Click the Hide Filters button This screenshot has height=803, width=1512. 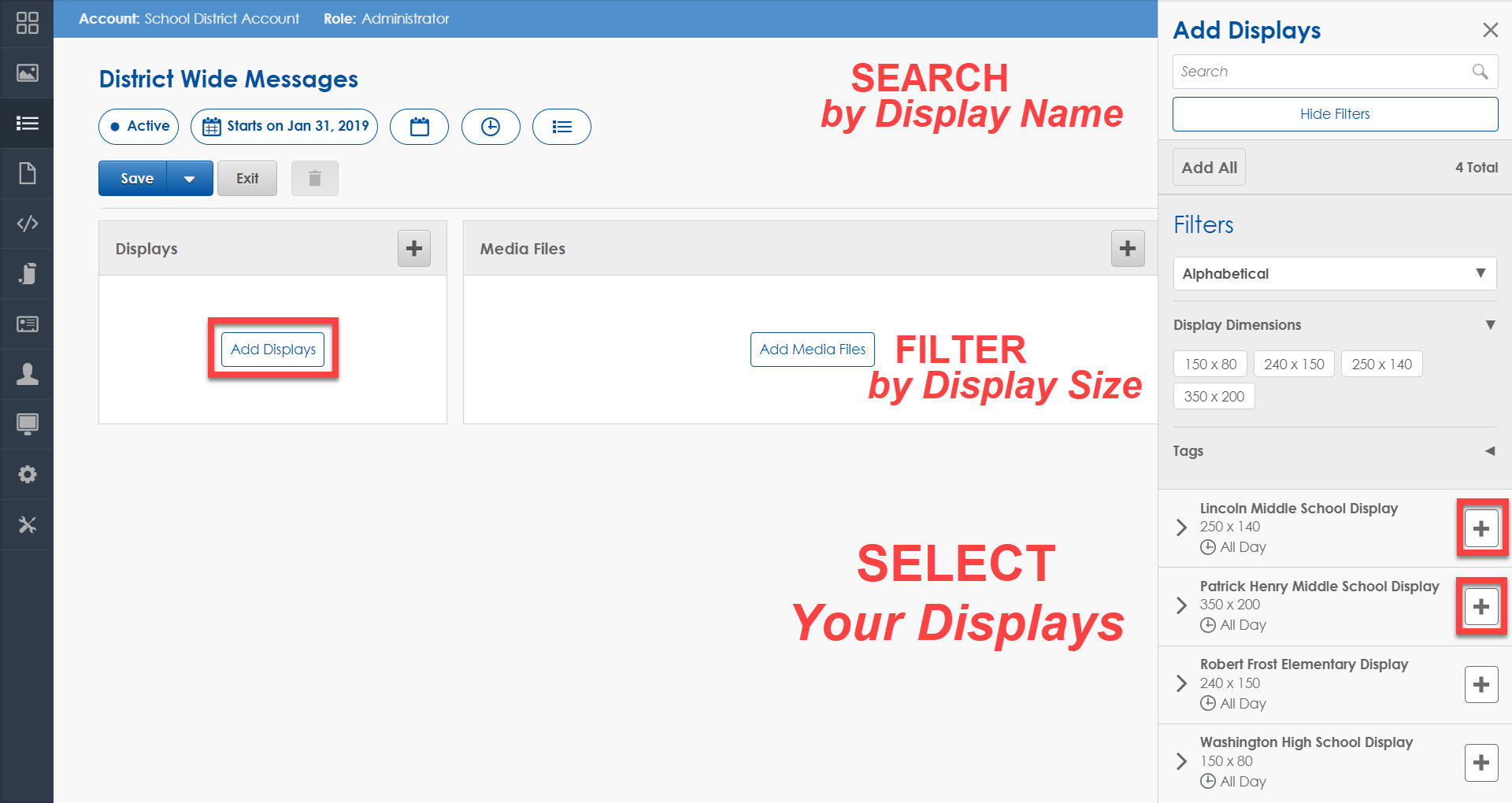pyautogui.click(x=1334, y=114)
